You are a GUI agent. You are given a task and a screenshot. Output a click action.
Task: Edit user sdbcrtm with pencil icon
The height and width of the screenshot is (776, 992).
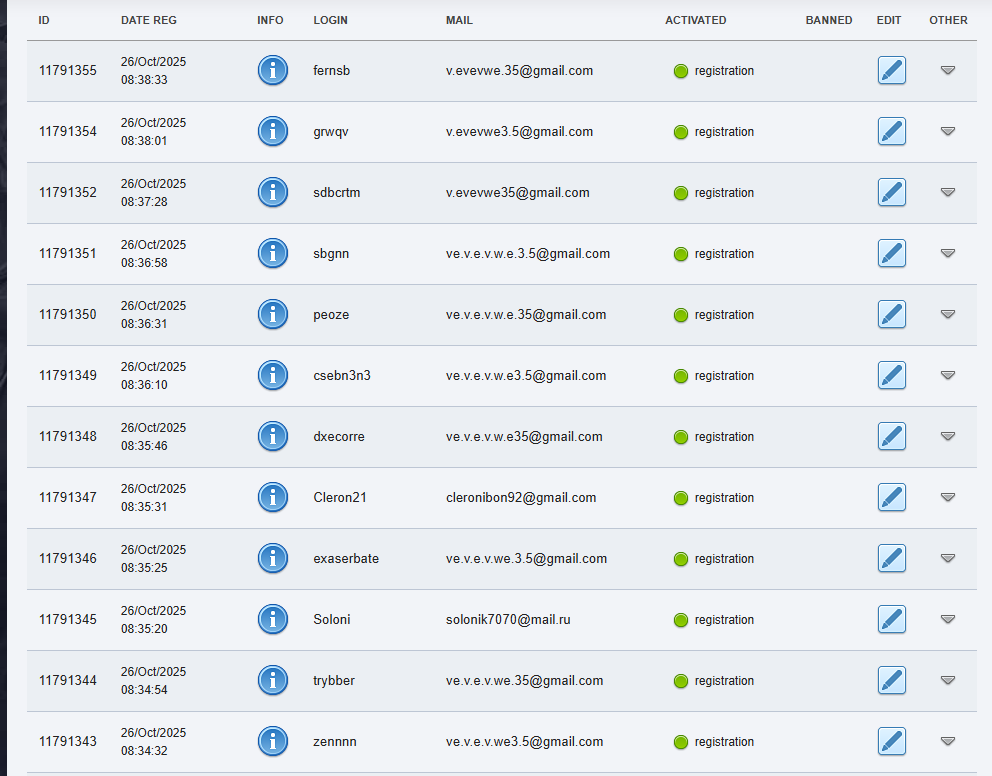[x=891, y=192]
